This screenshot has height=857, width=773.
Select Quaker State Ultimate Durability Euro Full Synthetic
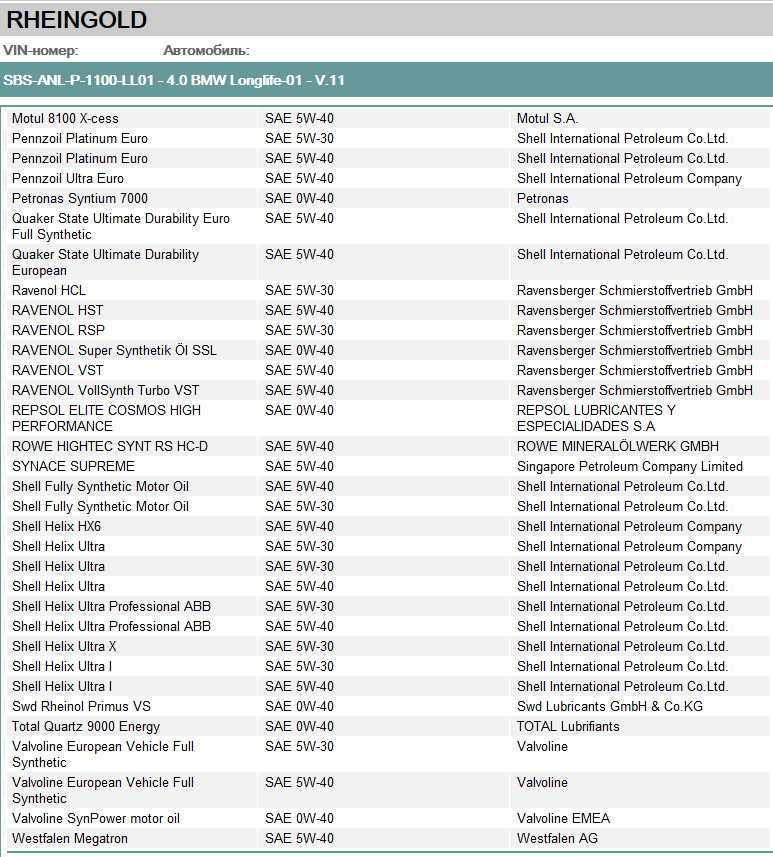point(121,226)
